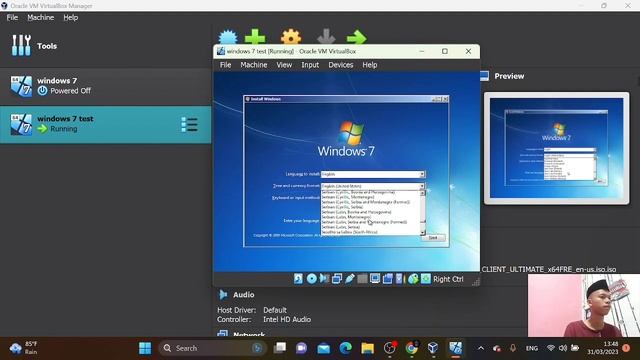Open Help menu in VirtualBox Manager
The height and width of the screenshot is (360, 640).
pos(71,18)
